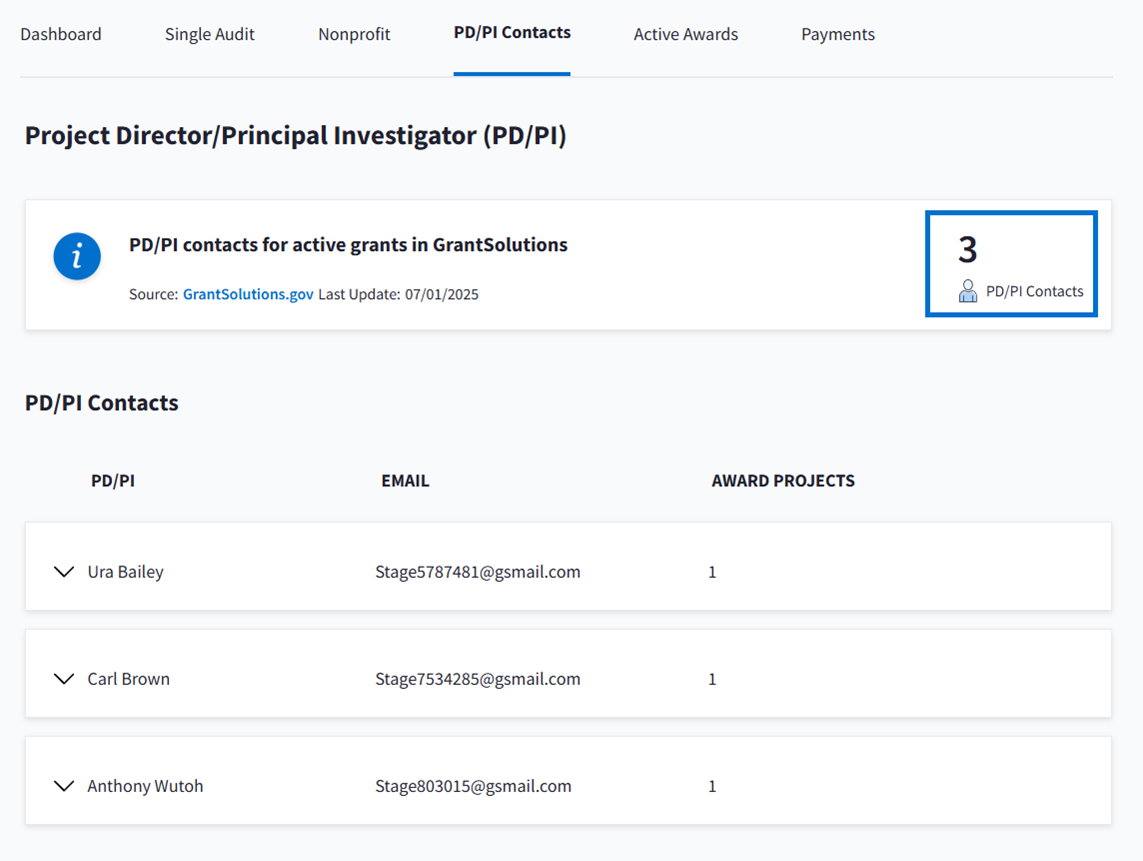Switch to the Dashboard tab
Screen dimensions: 1143x861
61,34
